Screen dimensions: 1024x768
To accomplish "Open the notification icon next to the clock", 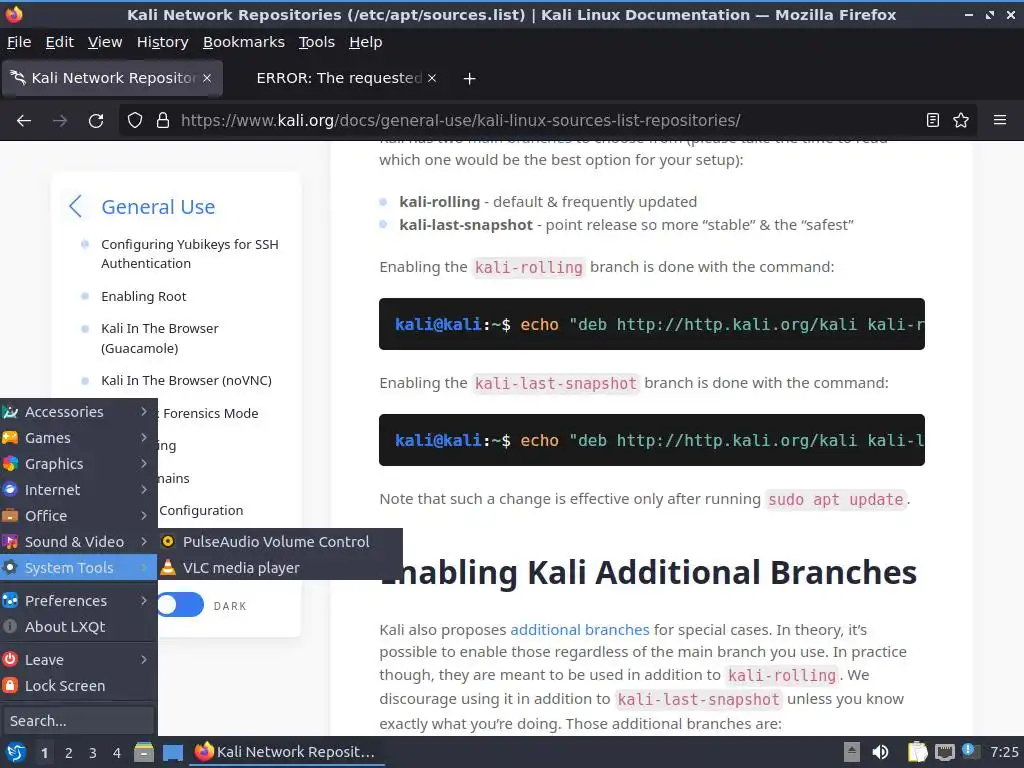I will 970,752.
